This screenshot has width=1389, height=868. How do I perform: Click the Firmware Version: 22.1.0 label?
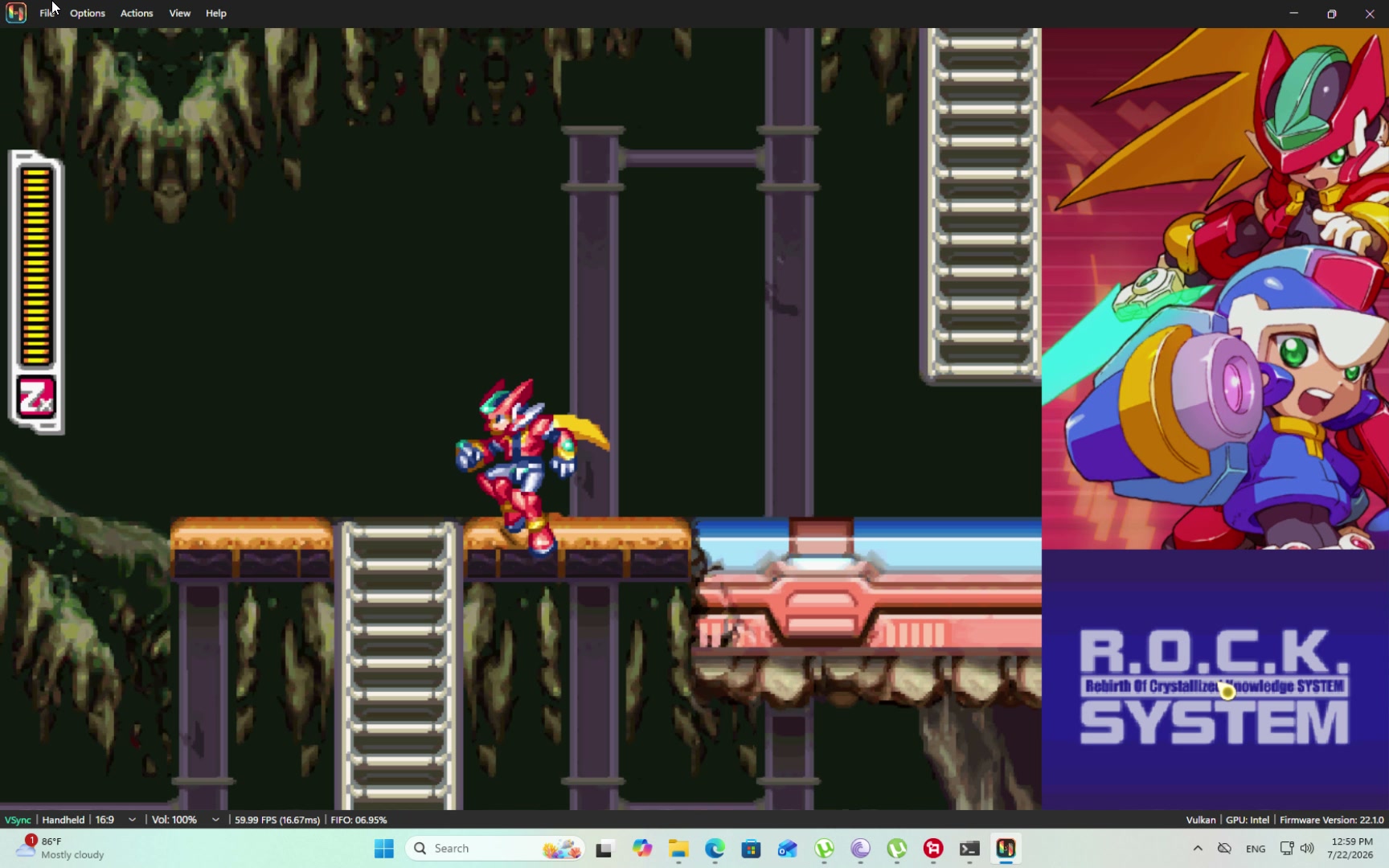click(x=1331, y=820)
